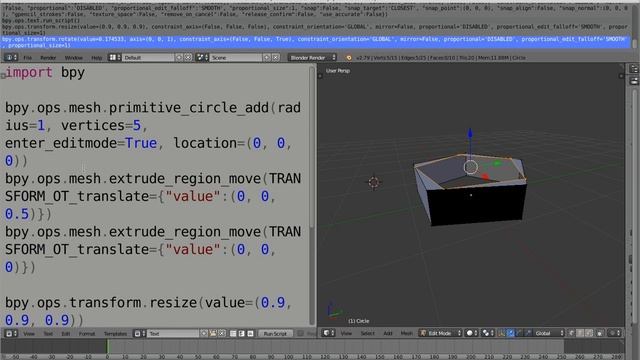Open the text editor View menu
This screenshot has height=360, width=640.
tap(29, 334)
